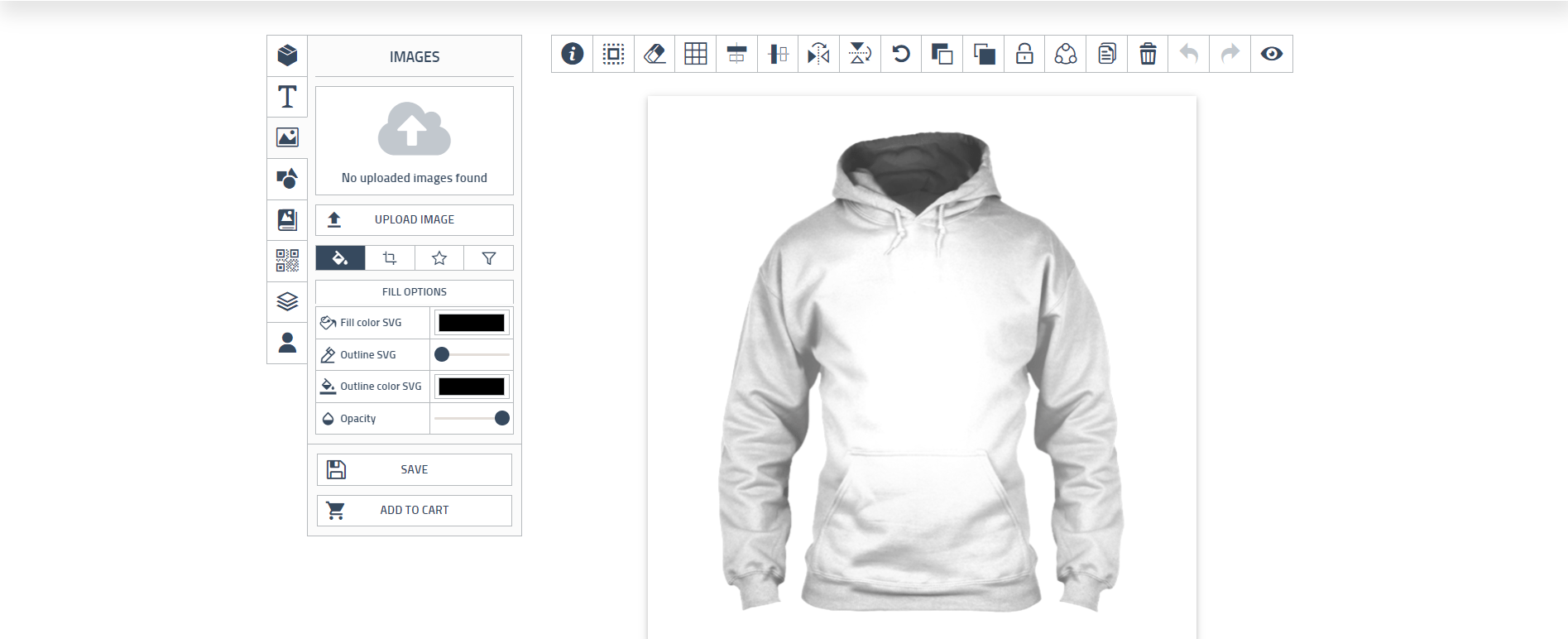Click the "No uploaded images found" text
This screenshot has width=1568, height=639.
[415, 178]
